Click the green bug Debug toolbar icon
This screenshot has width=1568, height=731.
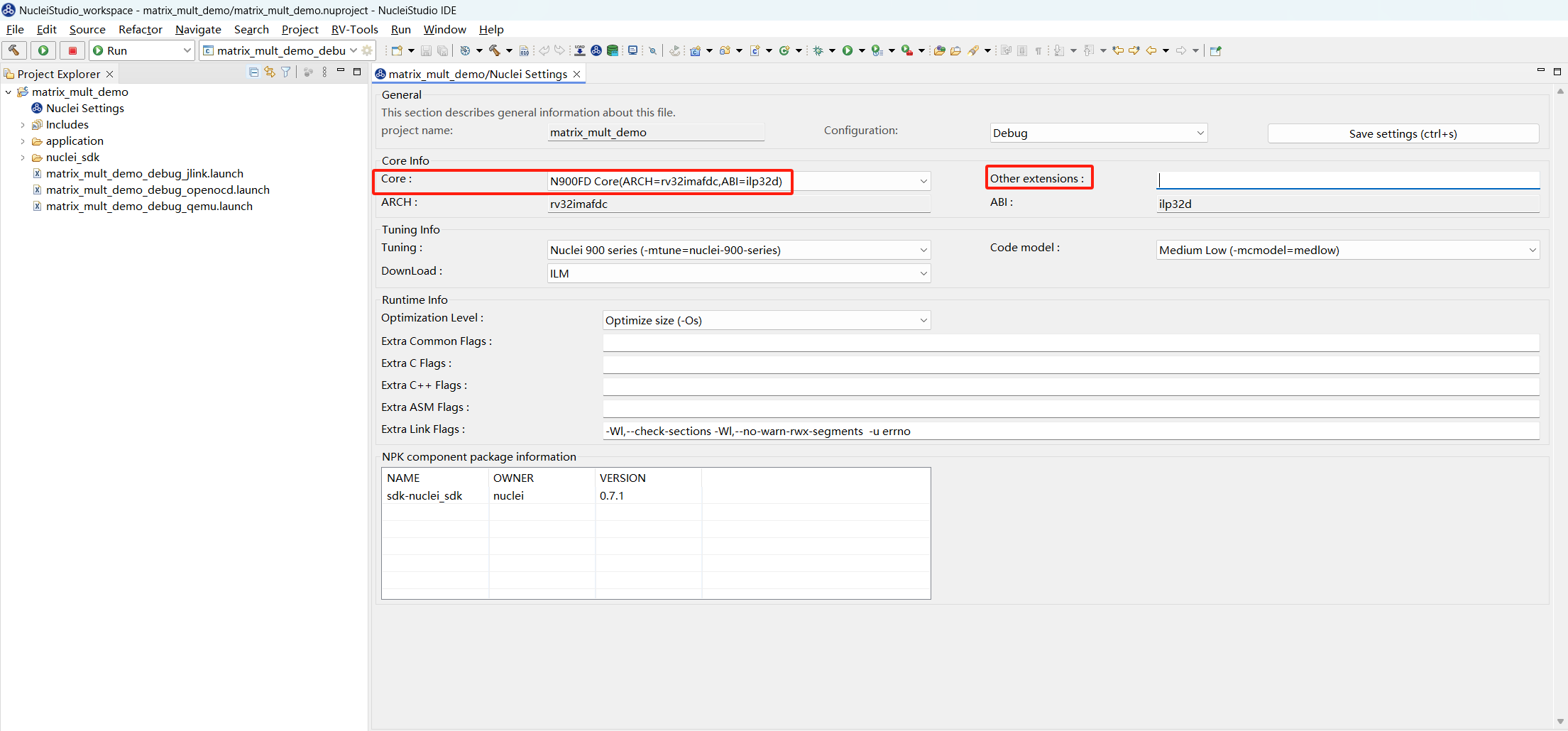coord(818,50)
